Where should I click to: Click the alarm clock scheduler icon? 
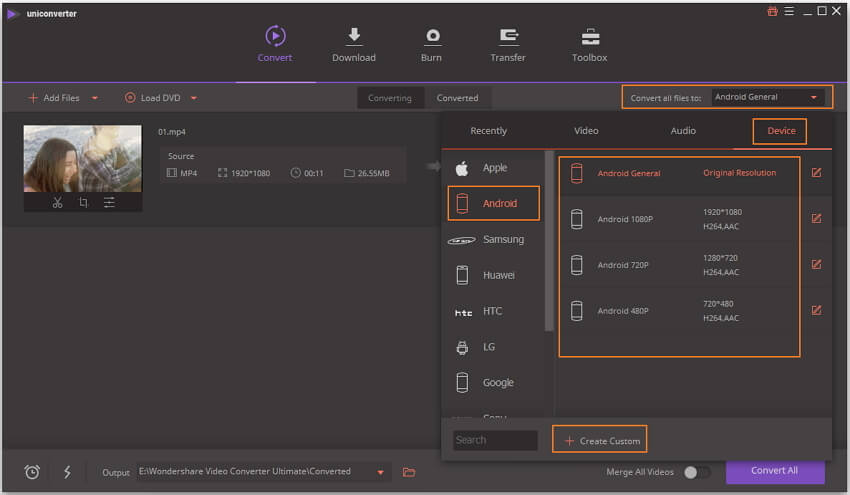32,472
